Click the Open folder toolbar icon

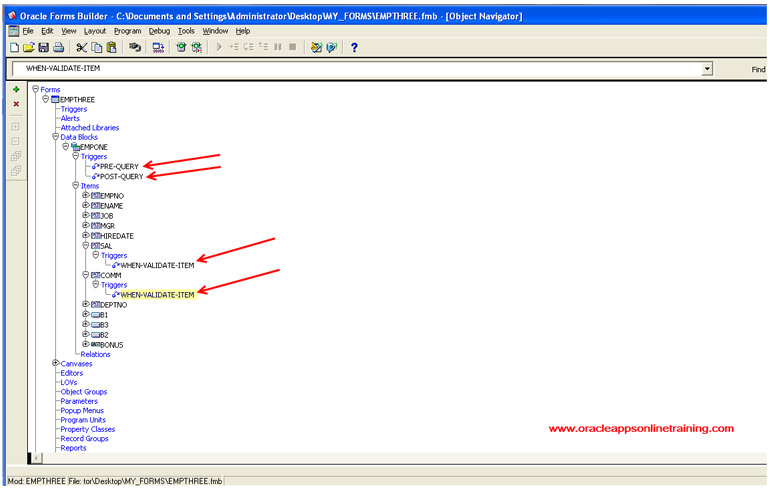coord(29,48)
